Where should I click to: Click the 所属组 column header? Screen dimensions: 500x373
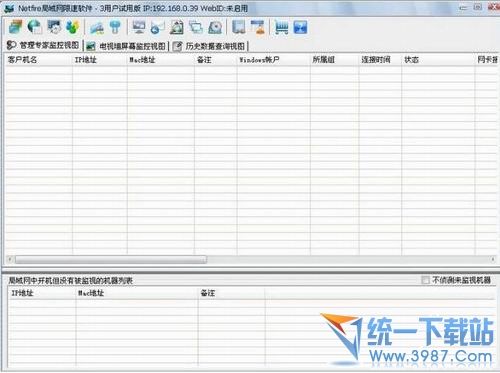(x=335, y=60)
